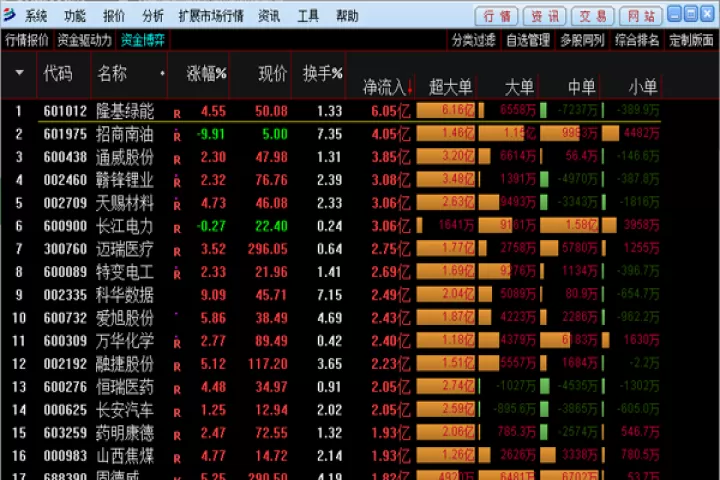Click the 1.58亿 中单 bar for 长江电力
This screenshot has height=480, width=720.
pos(569,225)
